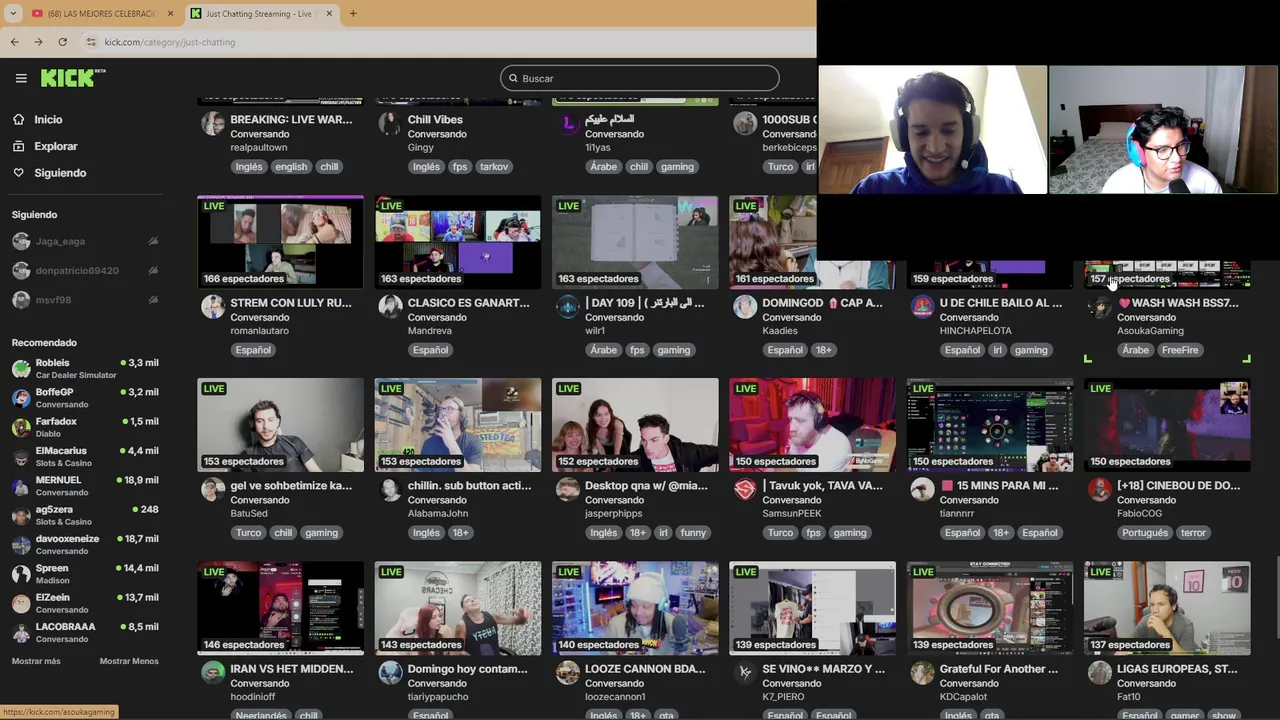Expand list with Mostrar más
This screenshot has width=1280, height=720.
36,661
